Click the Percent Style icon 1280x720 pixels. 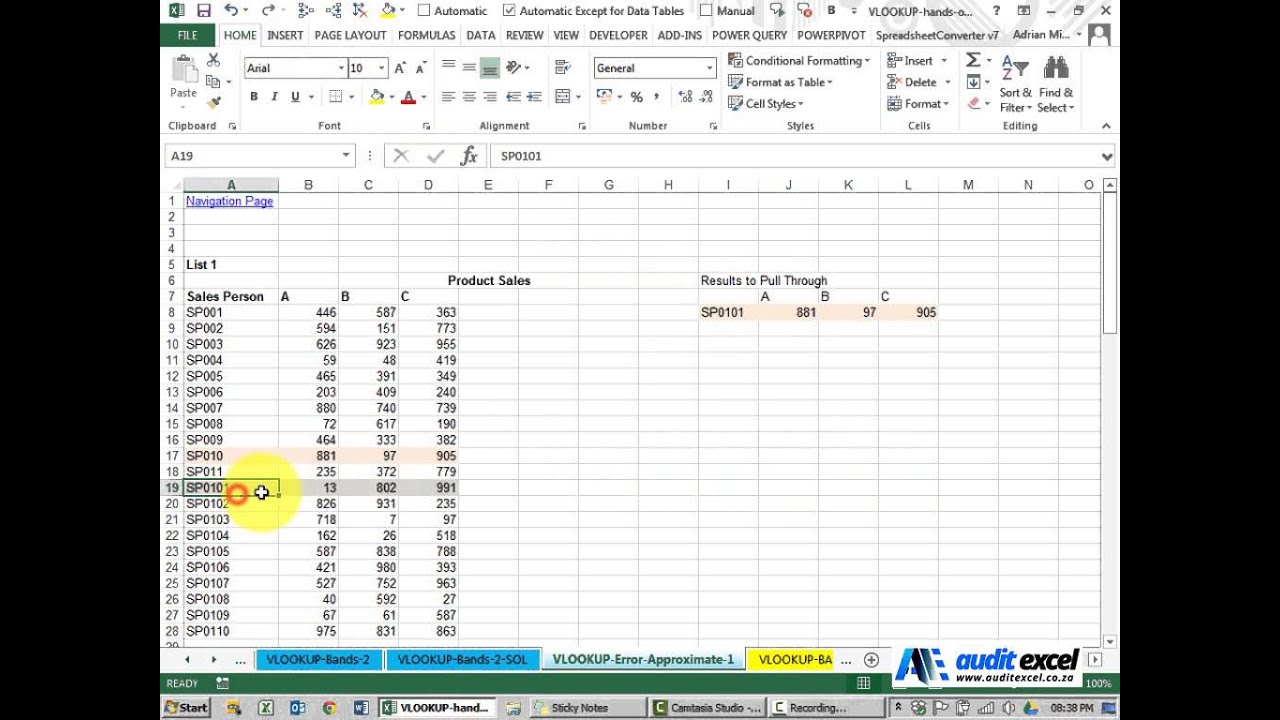pos(636,97)
